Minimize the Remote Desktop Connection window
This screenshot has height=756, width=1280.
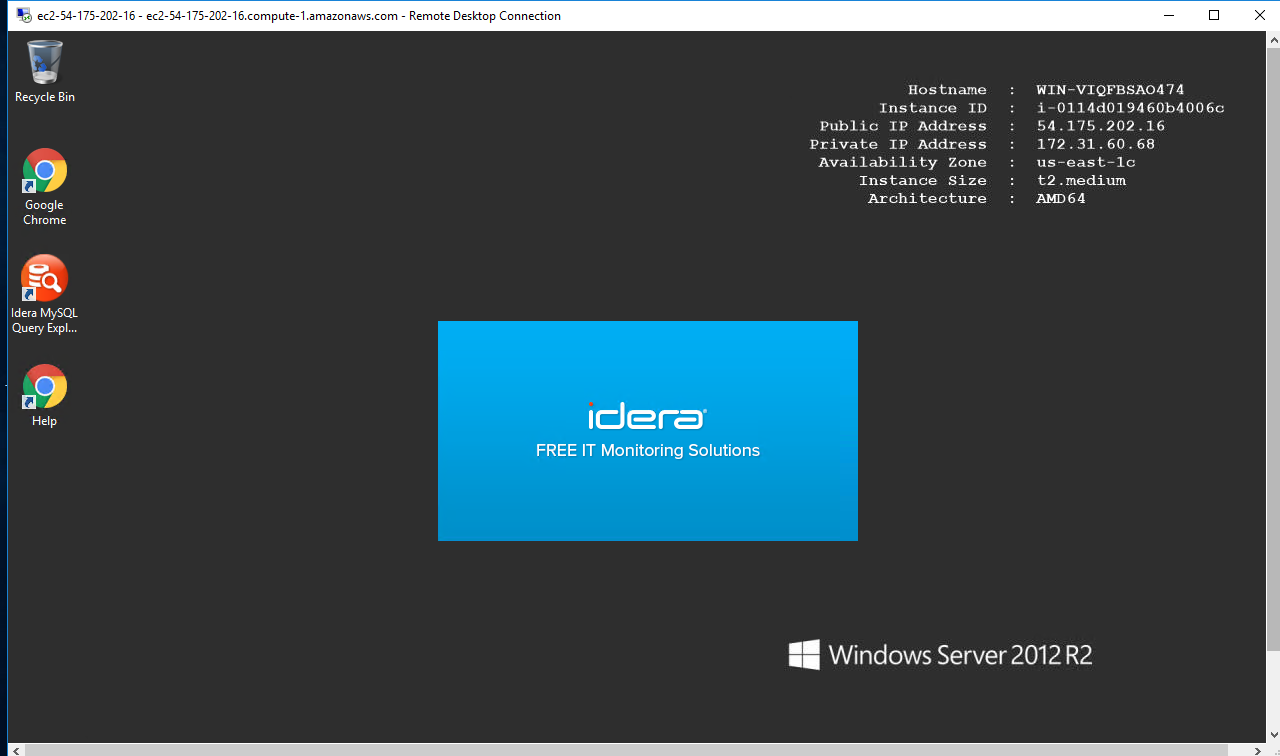coord(1168,15)
